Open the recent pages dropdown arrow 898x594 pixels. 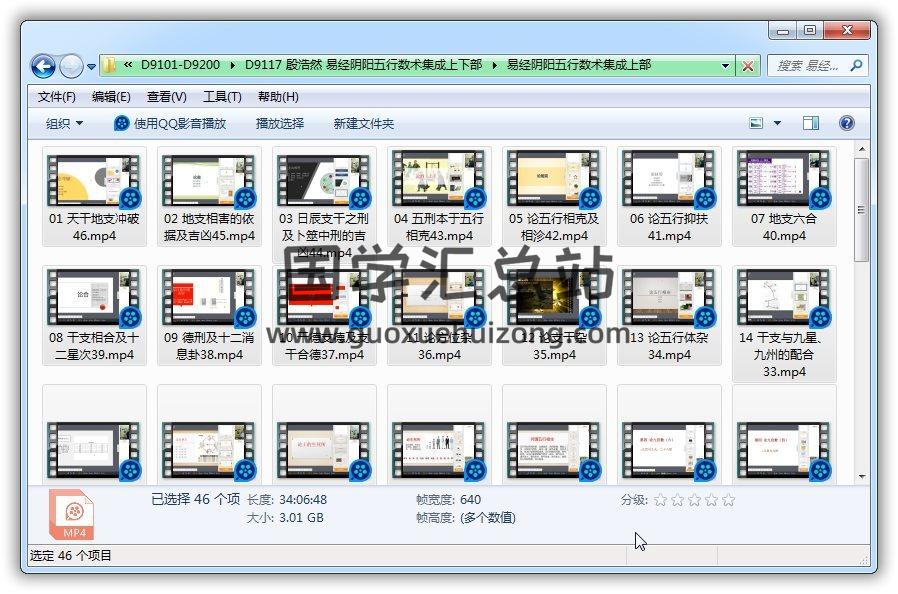[92, 67]
